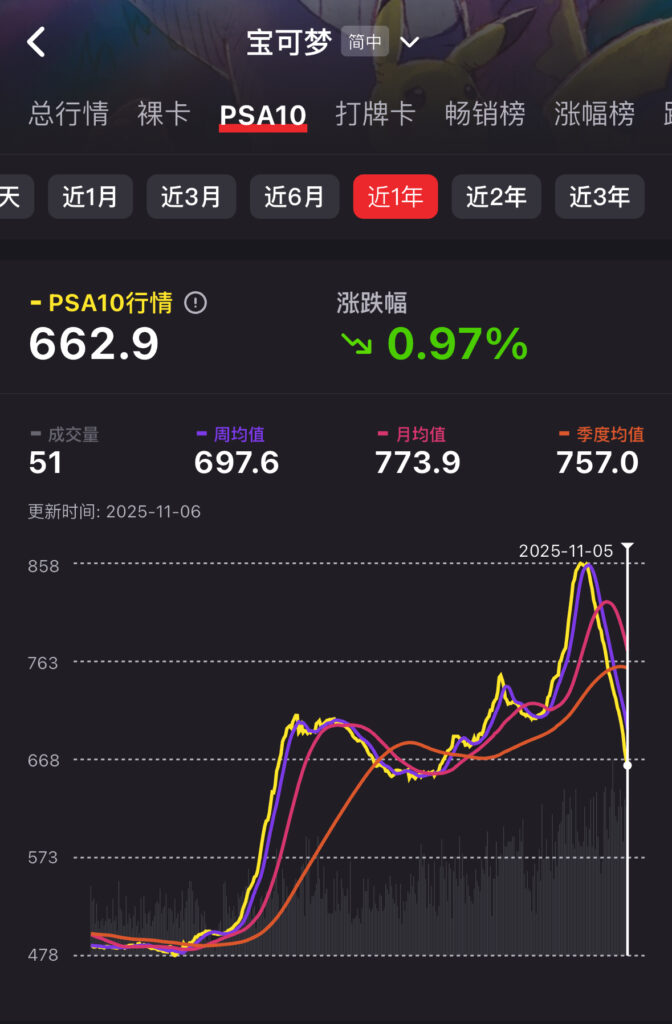Toggle the 季度均值 orange line legend
Screen dimensions: 672x1024
pos(600,434)
